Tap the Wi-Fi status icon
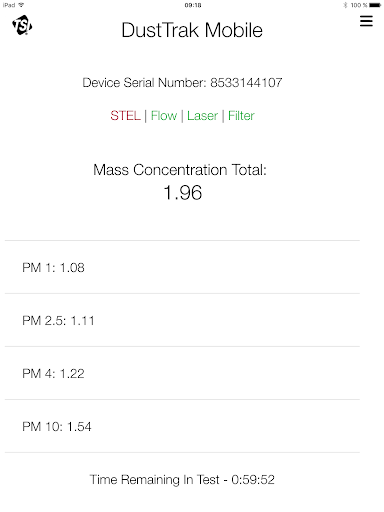 click(x=21, y=5)
